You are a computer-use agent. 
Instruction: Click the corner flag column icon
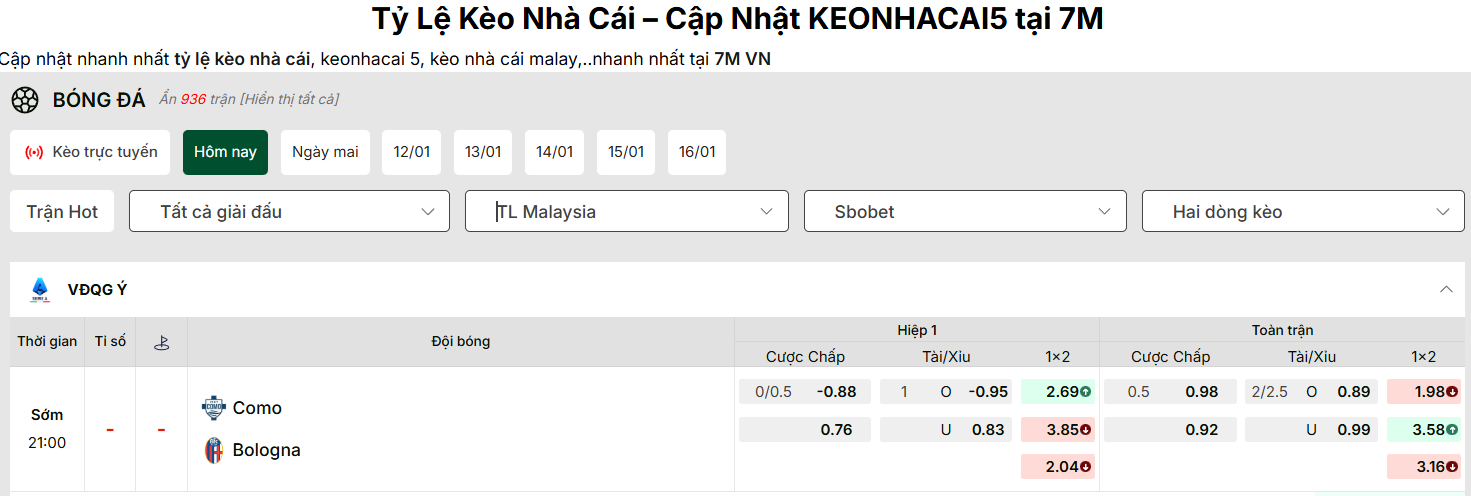[x=161, y=342]
